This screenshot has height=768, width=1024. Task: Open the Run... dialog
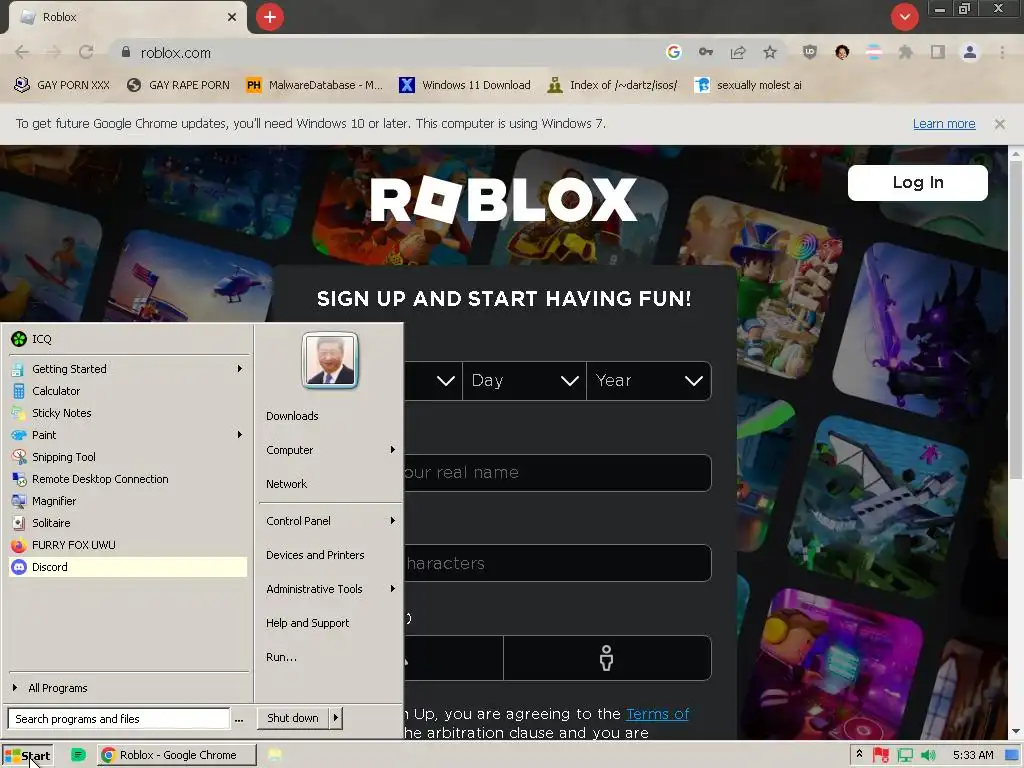click(x=281, y=657)
